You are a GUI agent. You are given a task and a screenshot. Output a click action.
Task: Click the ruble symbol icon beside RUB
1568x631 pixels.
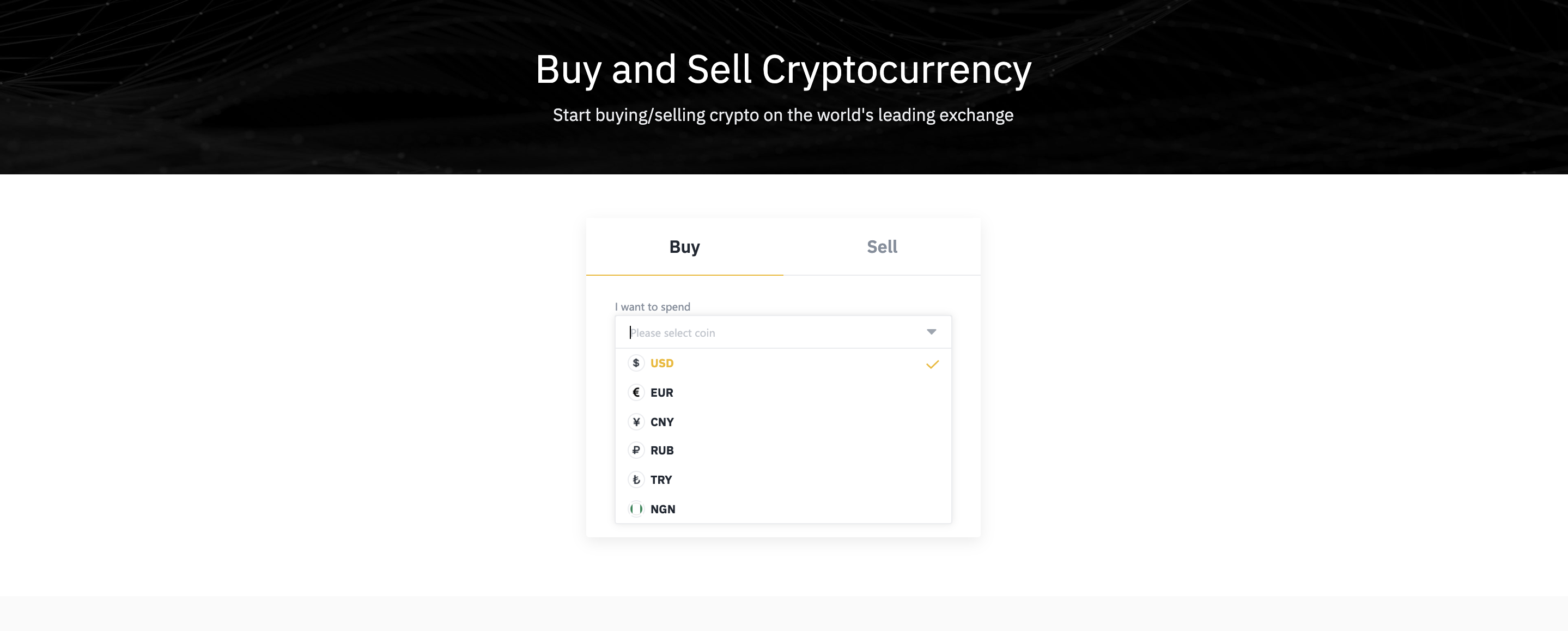coord(635,450)
